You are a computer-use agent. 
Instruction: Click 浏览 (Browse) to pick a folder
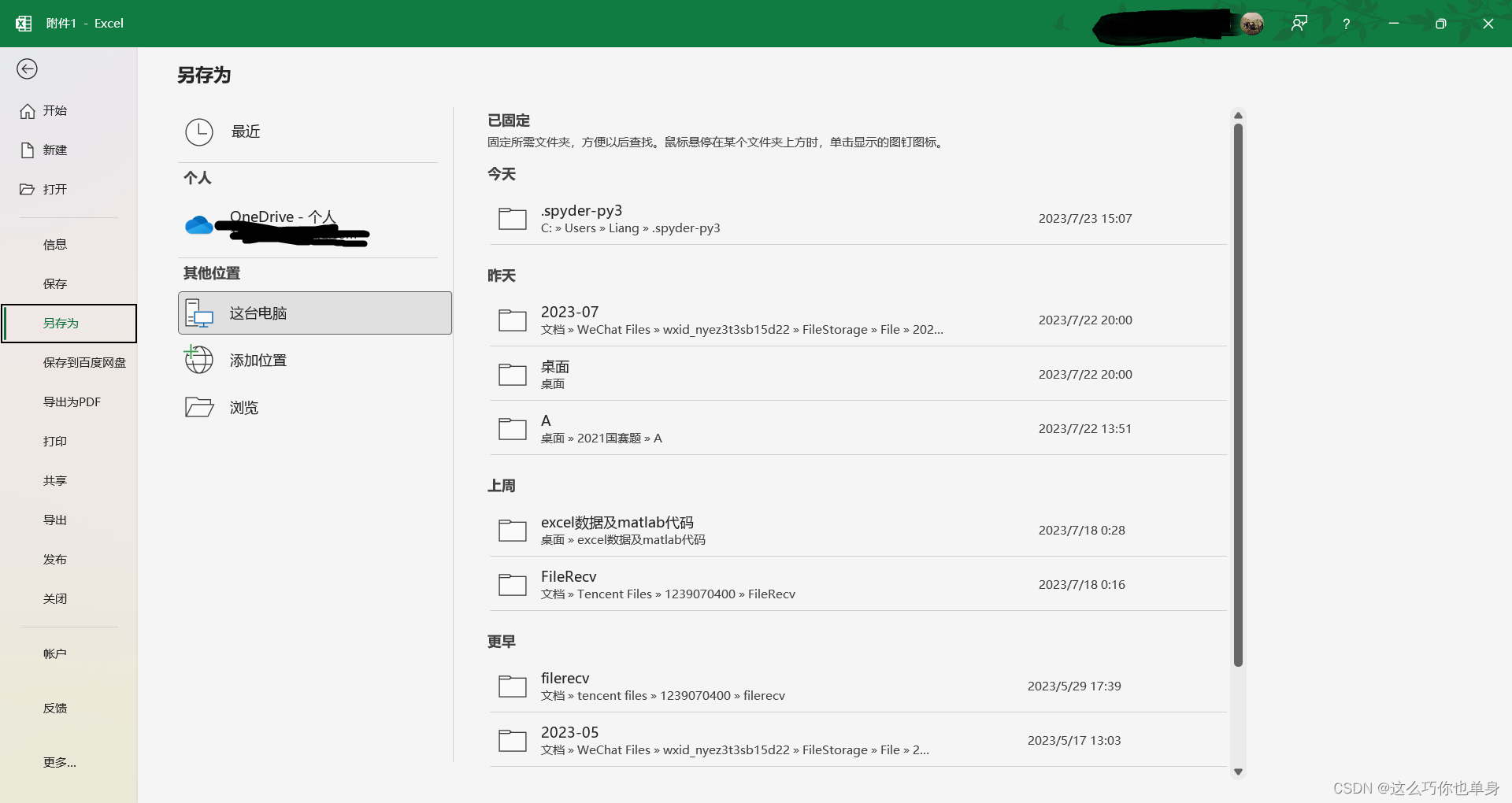(242, 407)
